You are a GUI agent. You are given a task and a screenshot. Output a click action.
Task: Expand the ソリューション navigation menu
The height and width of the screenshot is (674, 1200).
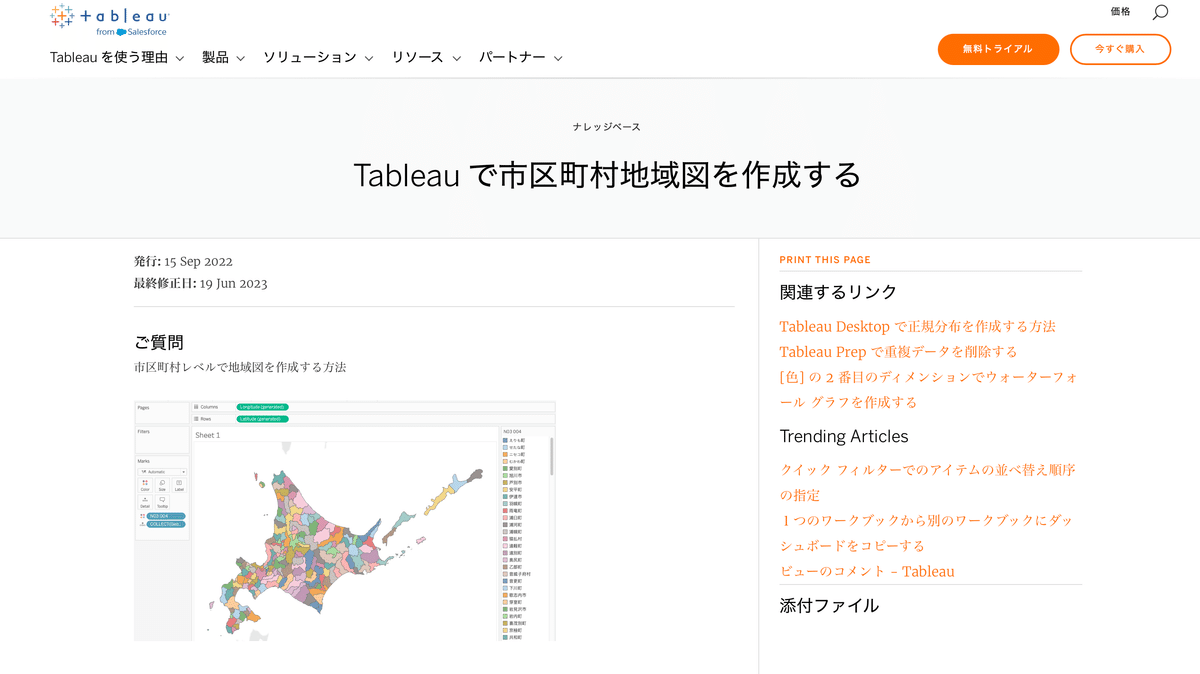click(318, 58)
